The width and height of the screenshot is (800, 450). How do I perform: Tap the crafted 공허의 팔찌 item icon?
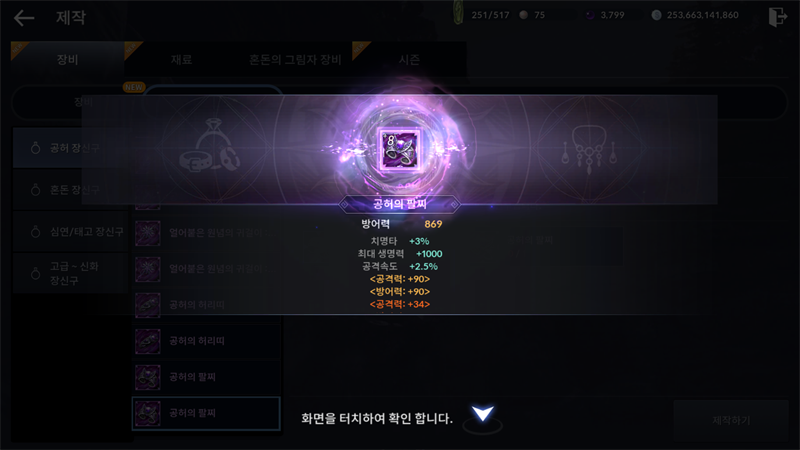pyautogui.click(x=399, y=149)
